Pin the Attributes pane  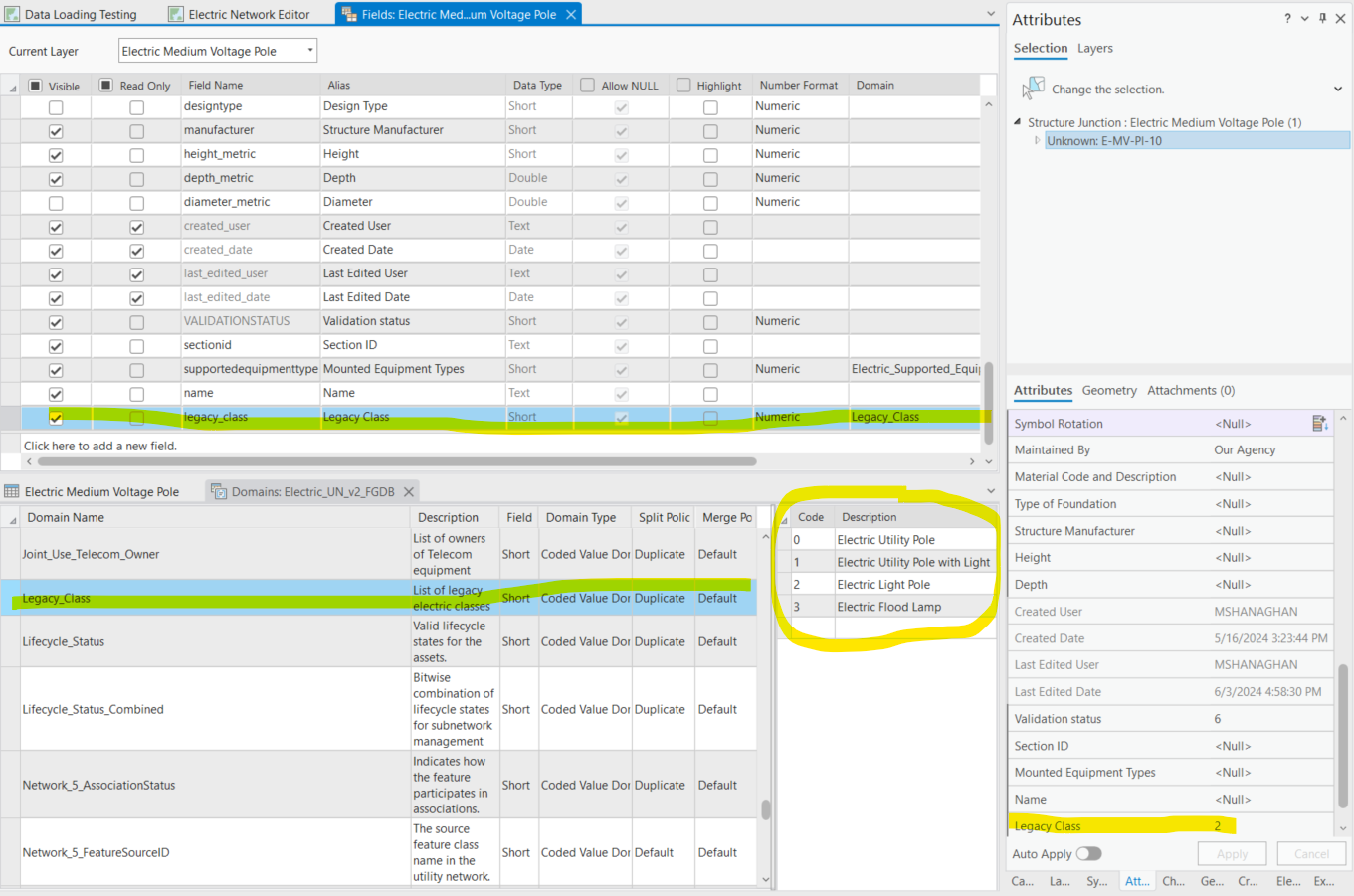point(1322,18)
